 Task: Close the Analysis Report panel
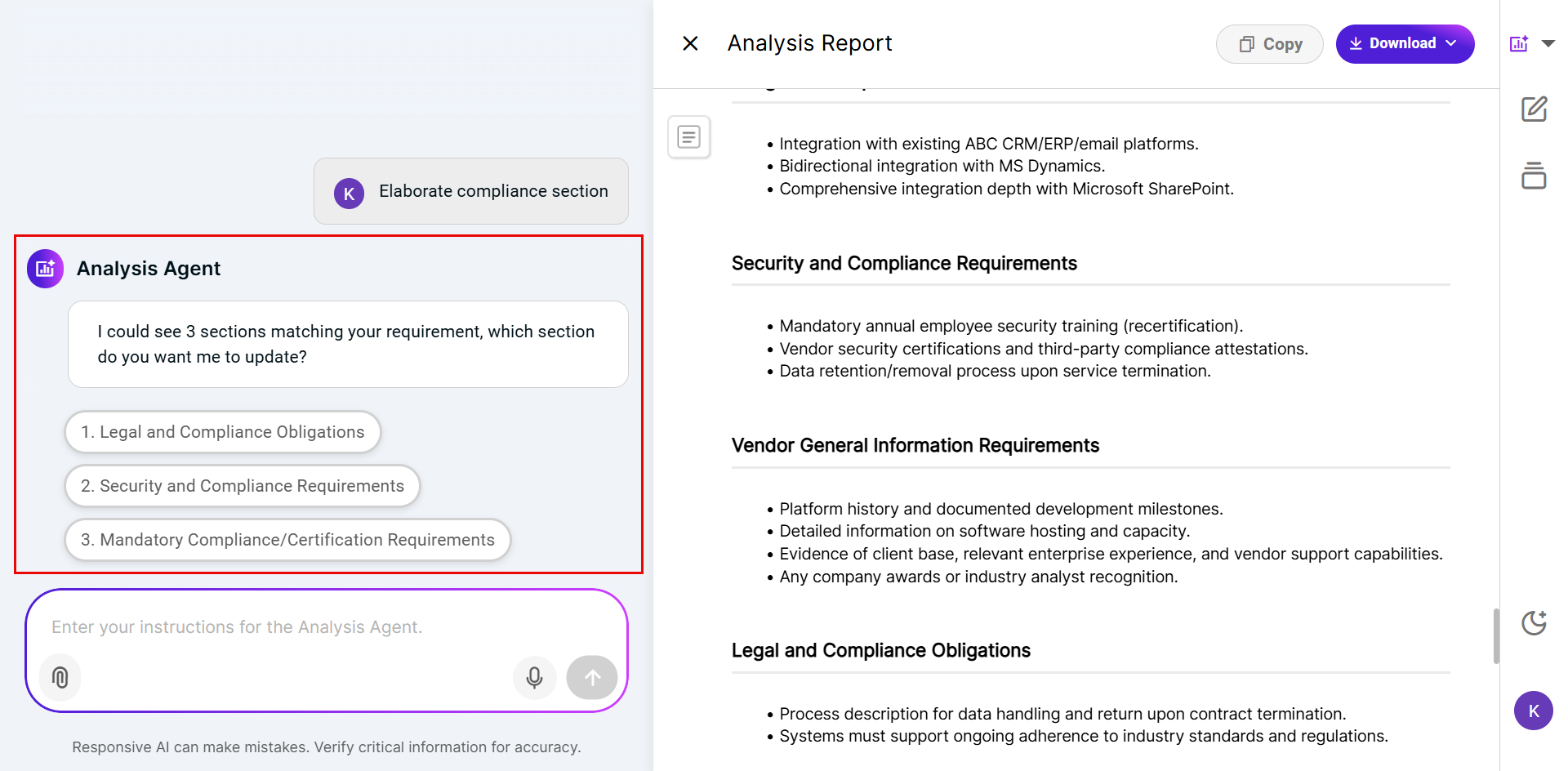690,43
